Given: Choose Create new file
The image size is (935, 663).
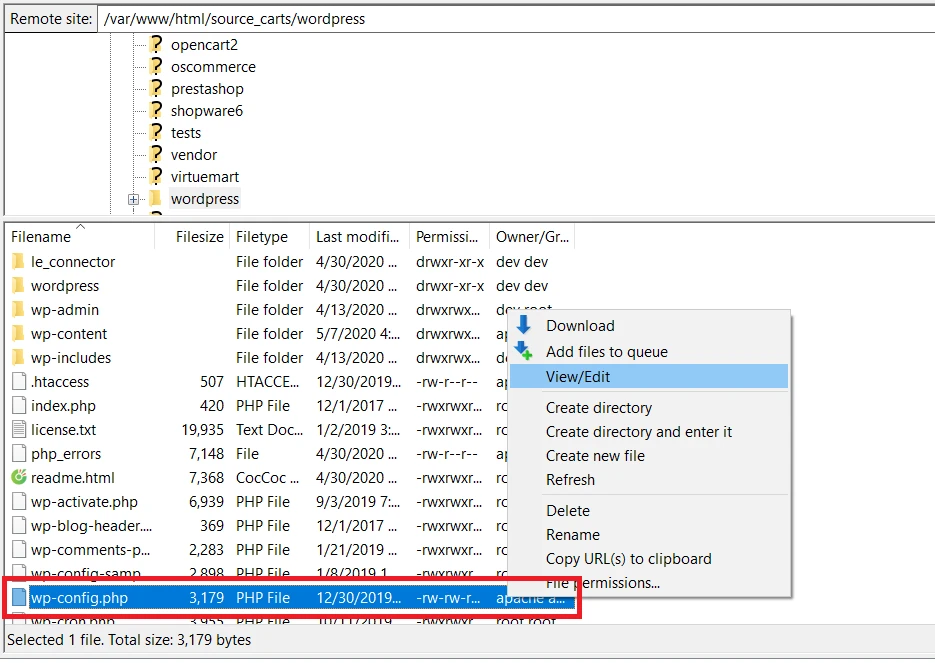Looking at the screenshot, I should click(x=649, y=456).
